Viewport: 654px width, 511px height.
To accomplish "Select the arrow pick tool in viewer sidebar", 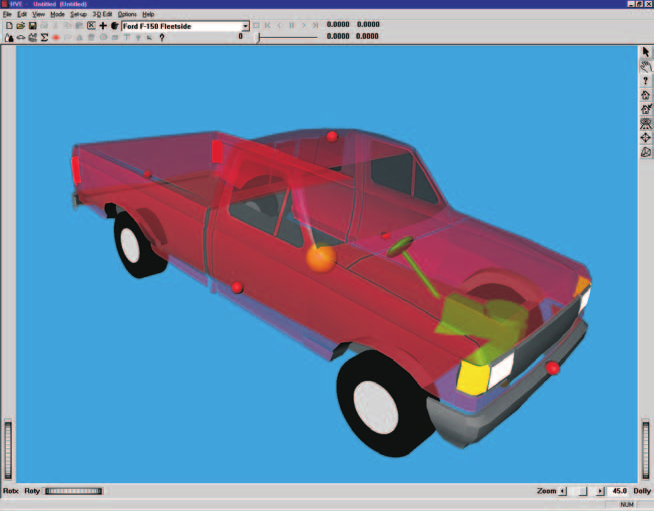I will click(x=646, y=52).
